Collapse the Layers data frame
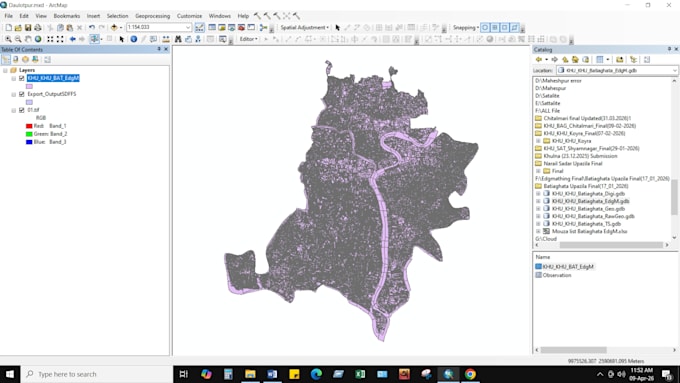Screen dimensions: 680x383 [x=5, y=70]
